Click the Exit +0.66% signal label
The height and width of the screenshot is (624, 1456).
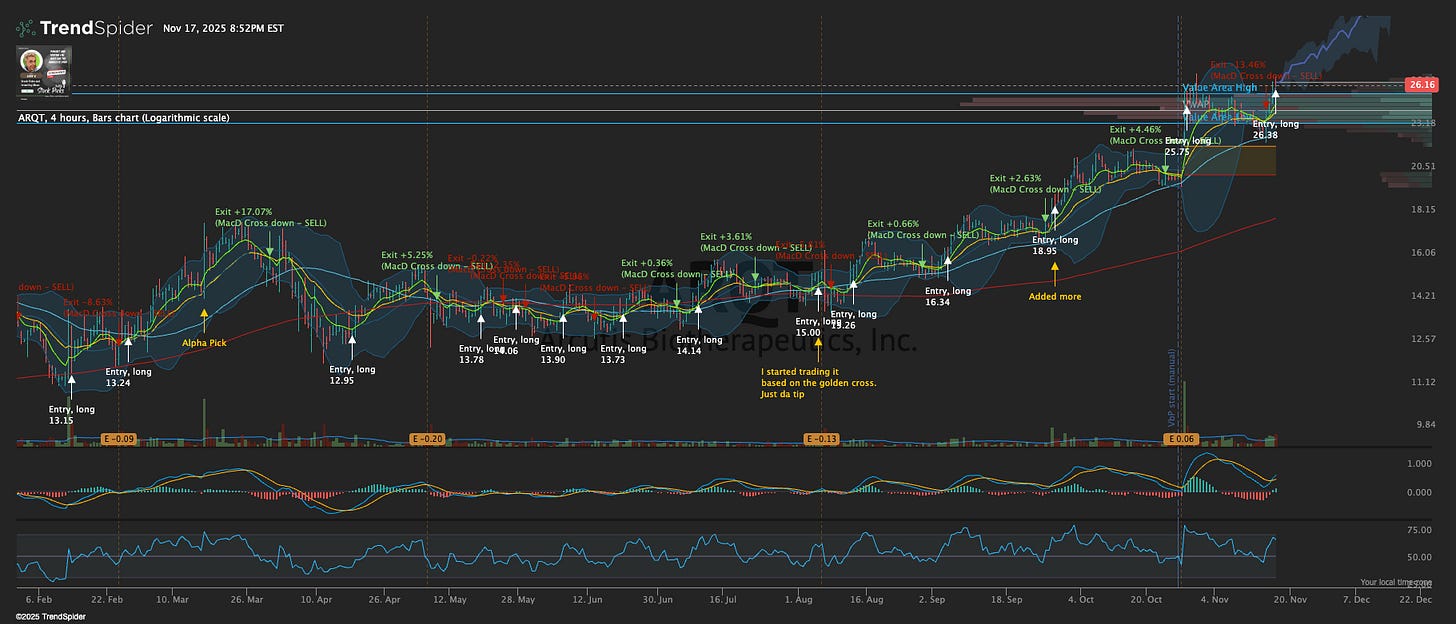(923, 229)
